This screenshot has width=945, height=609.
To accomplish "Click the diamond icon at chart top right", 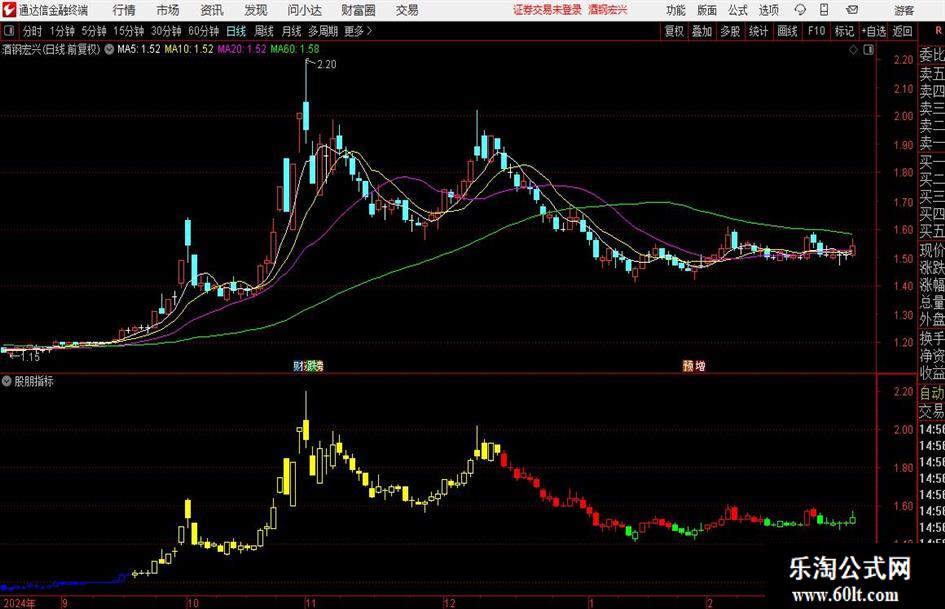I will [x=853, y=50].
